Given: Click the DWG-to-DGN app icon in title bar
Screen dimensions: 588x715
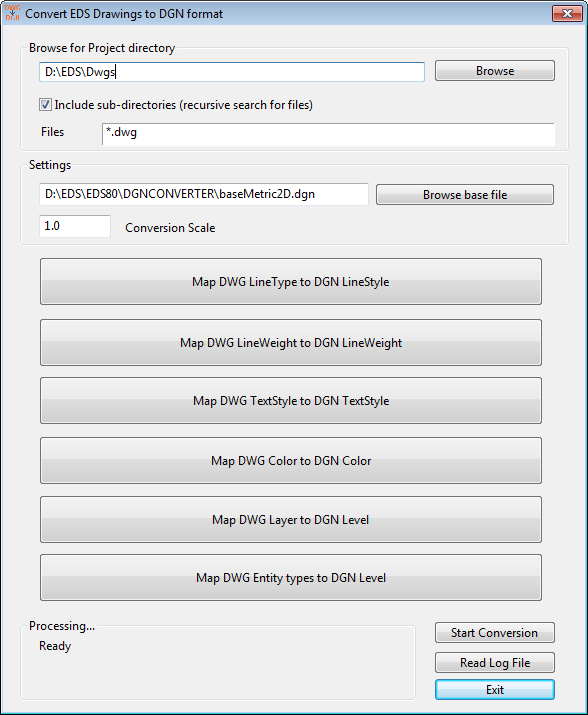Looking at the screenshot, I should 12,13.
